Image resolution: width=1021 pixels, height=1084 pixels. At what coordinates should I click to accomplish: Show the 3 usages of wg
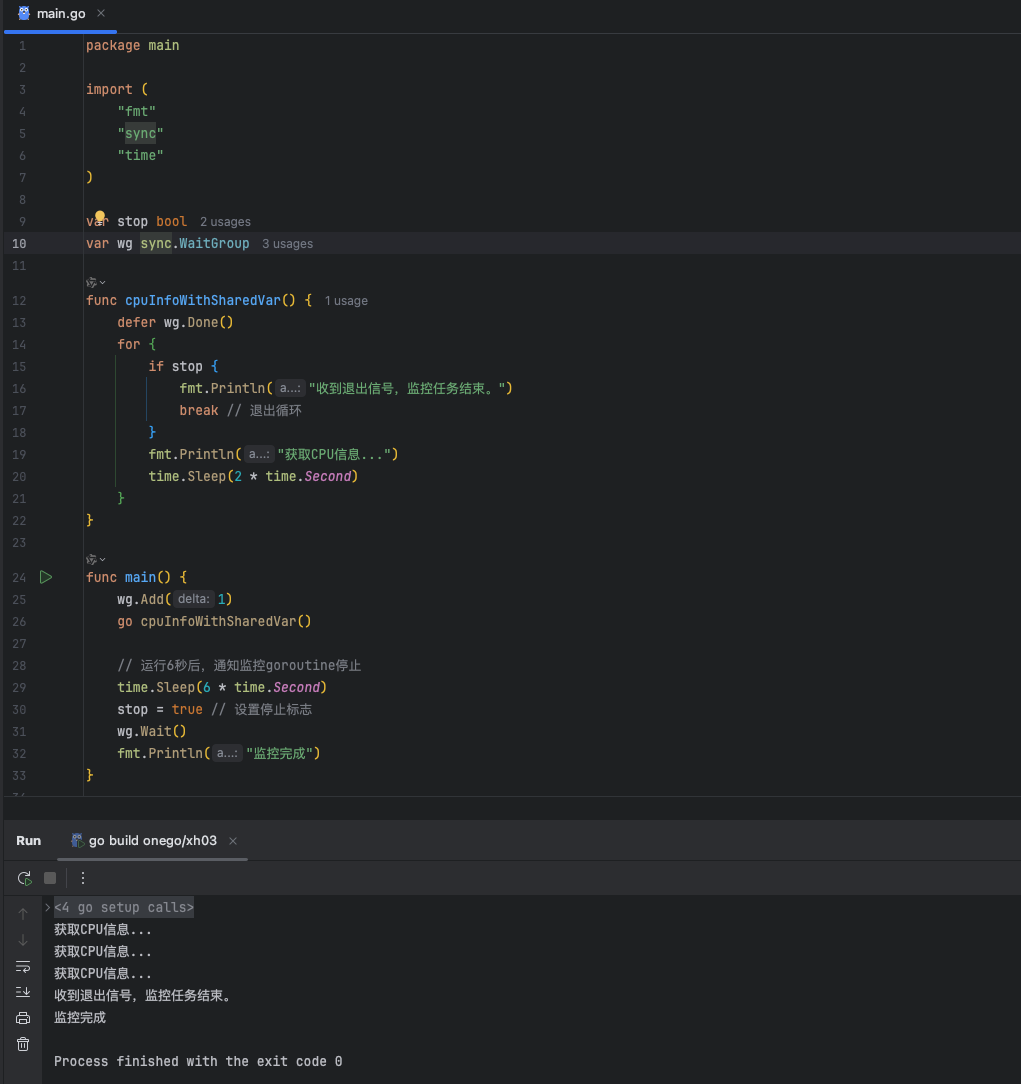288,244
